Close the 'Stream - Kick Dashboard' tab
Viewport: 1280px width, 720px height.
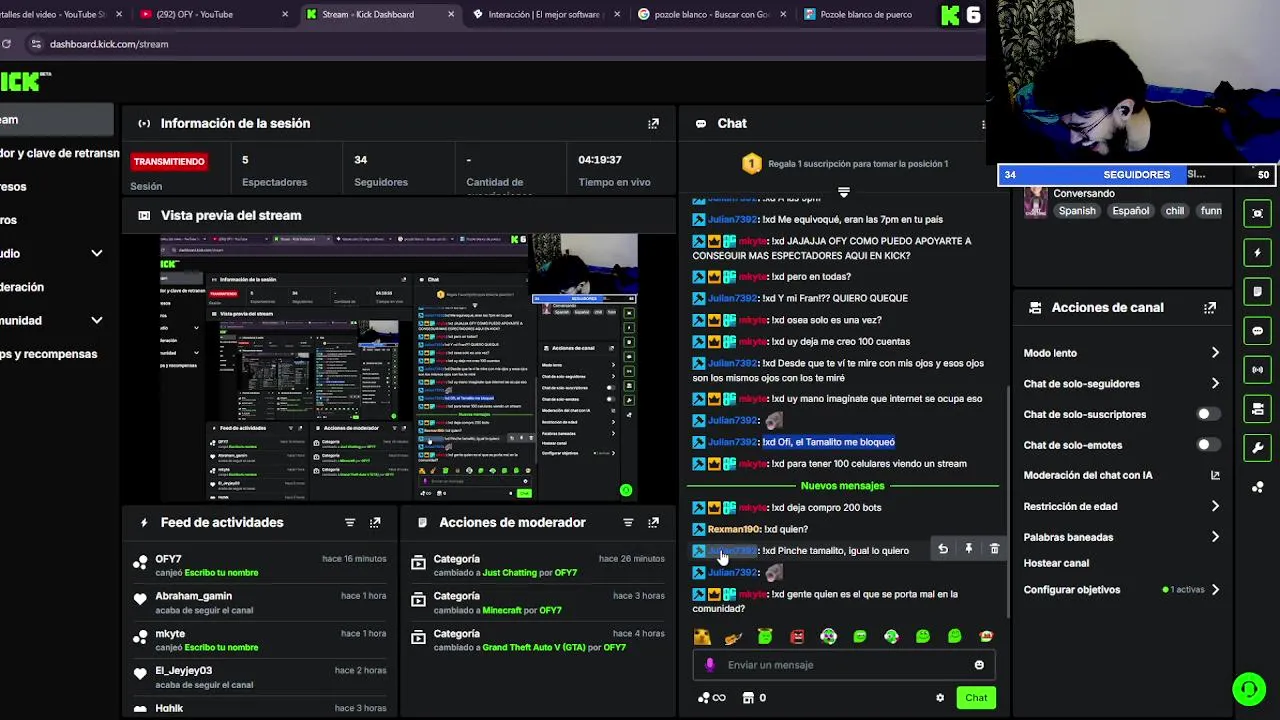tap(451, 14)
